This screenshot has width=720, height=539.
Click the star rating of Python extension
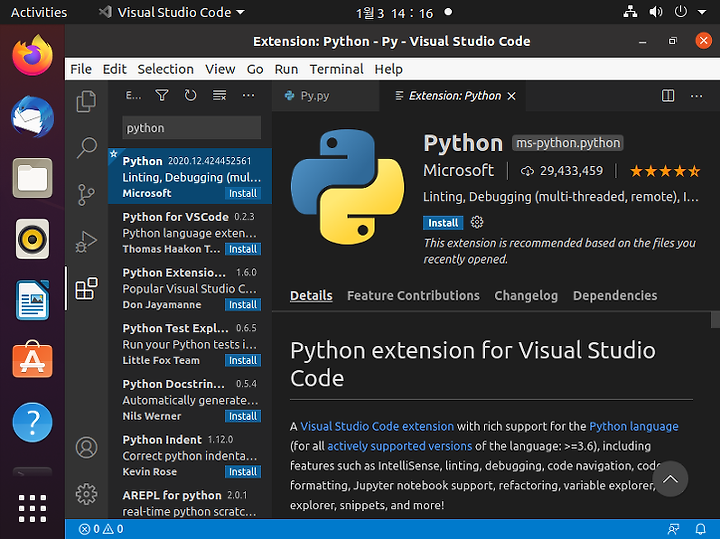tap(665, 171)
